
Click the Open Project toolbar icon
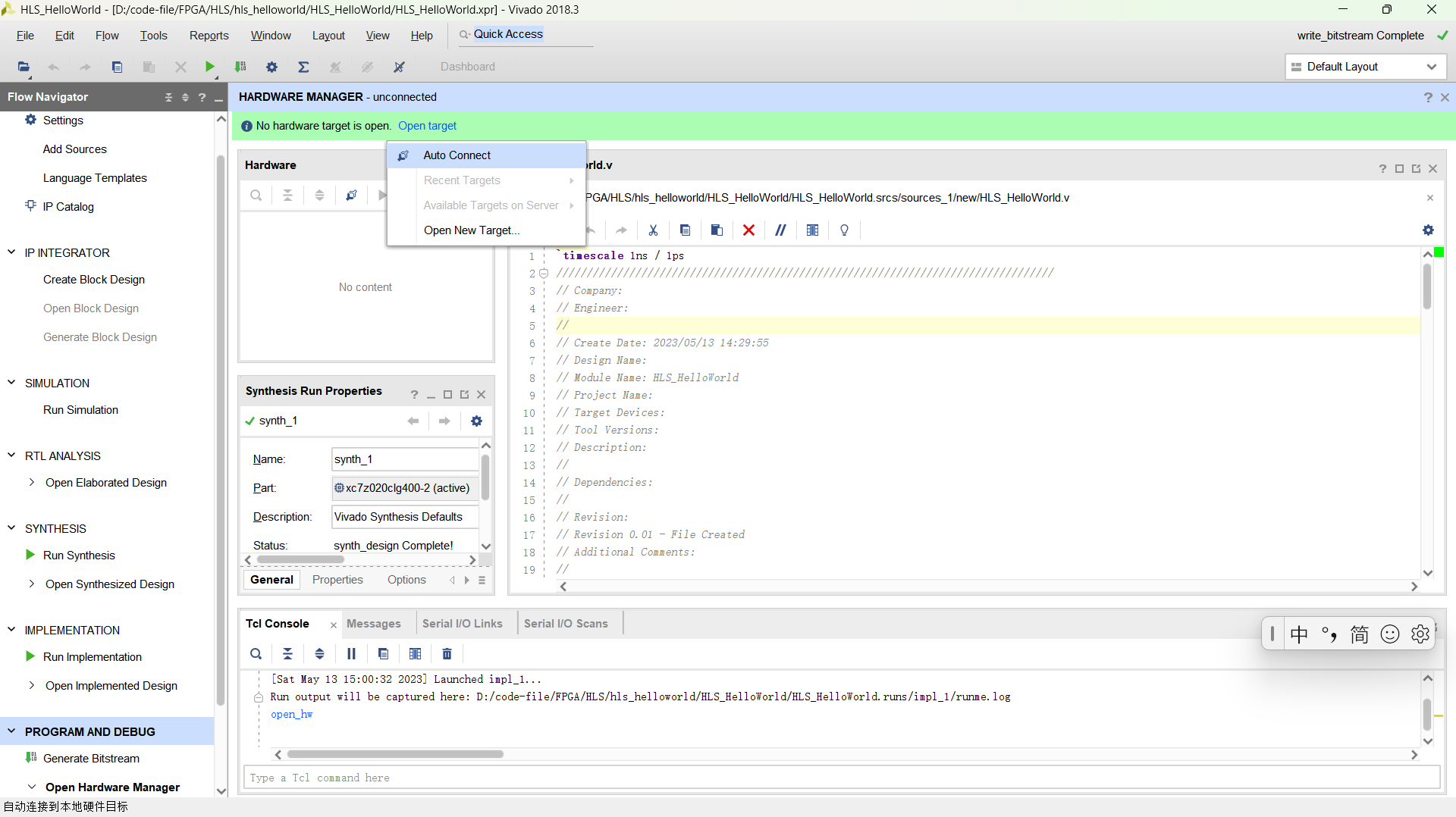(x=24, y=67)
